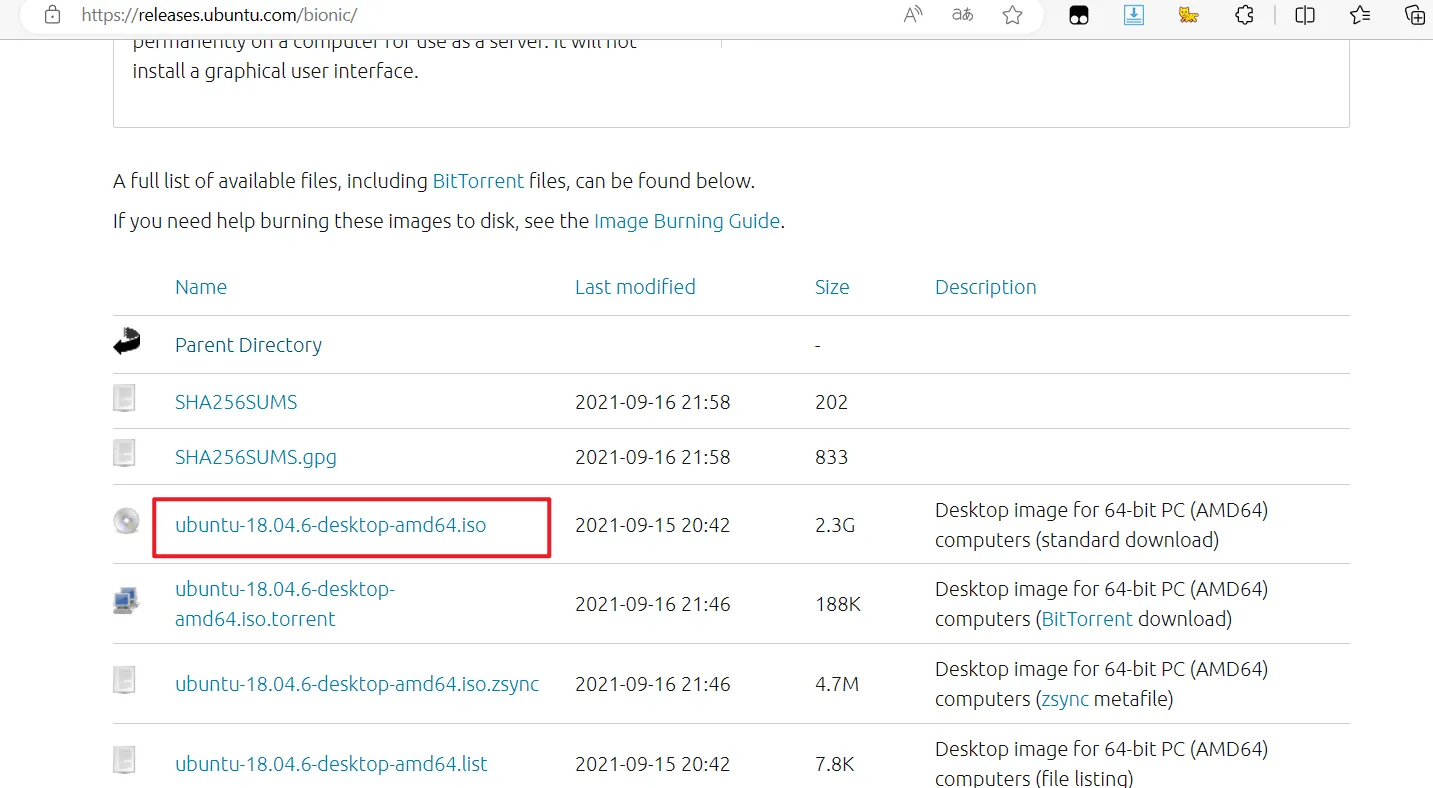Open the blue download-arrow extension icon
The image size is (1433, 788).
(1134, 15)
